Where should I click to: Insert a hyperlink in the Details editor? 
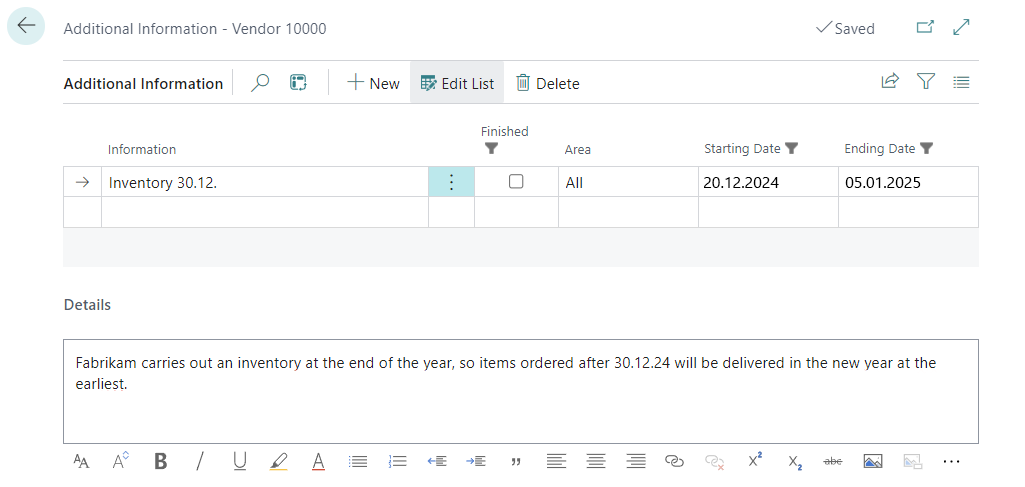(x=674, y=461)
